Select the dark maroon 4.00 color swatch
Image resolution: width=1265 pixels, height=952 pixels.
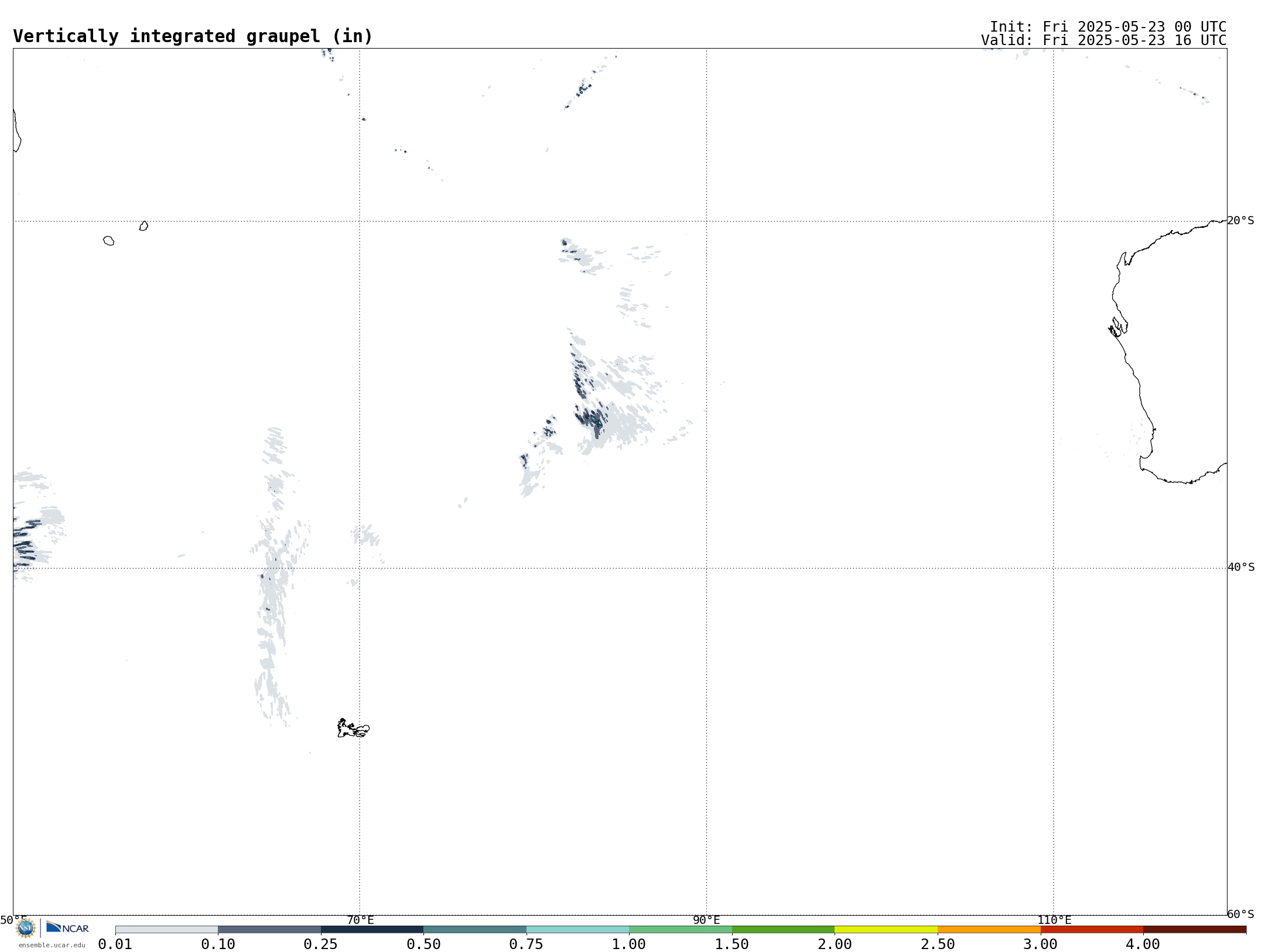(1195, 930)
